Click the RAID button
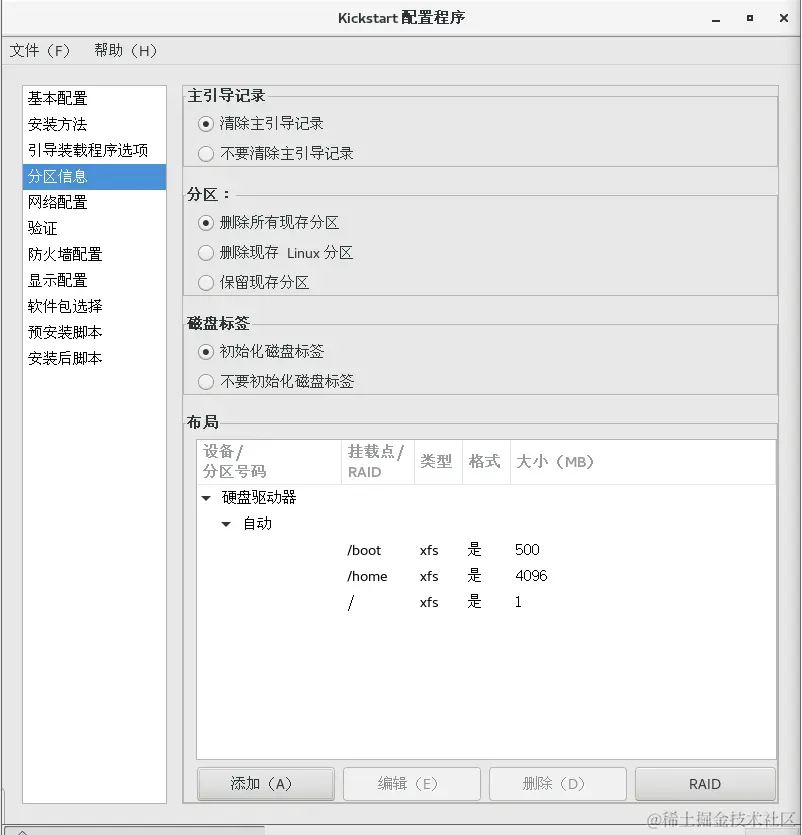The width and height of the screenshot is (802, 835). [x=705, y=784]
